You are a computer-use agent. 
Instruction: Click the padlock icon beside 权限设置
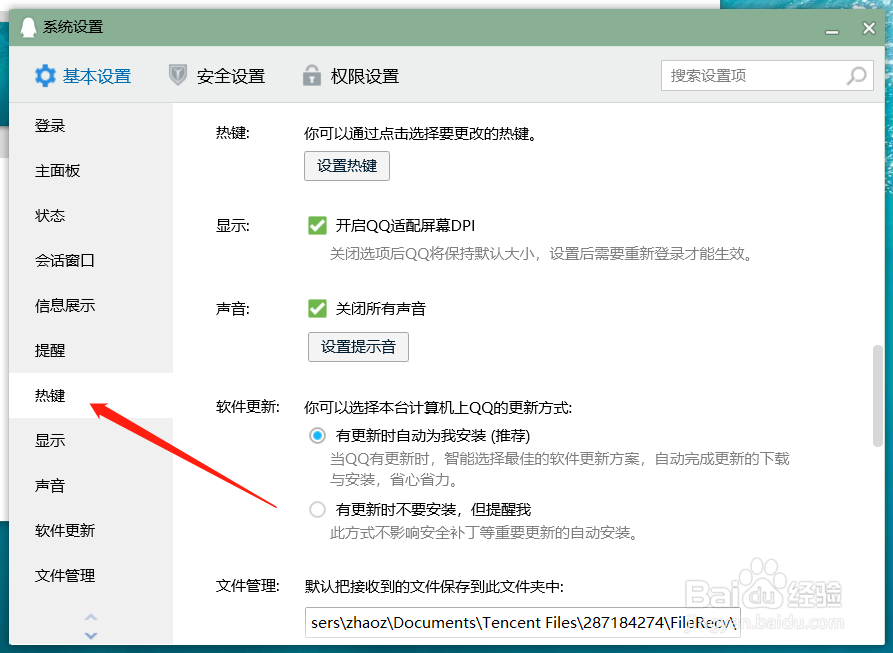(312, 75)
